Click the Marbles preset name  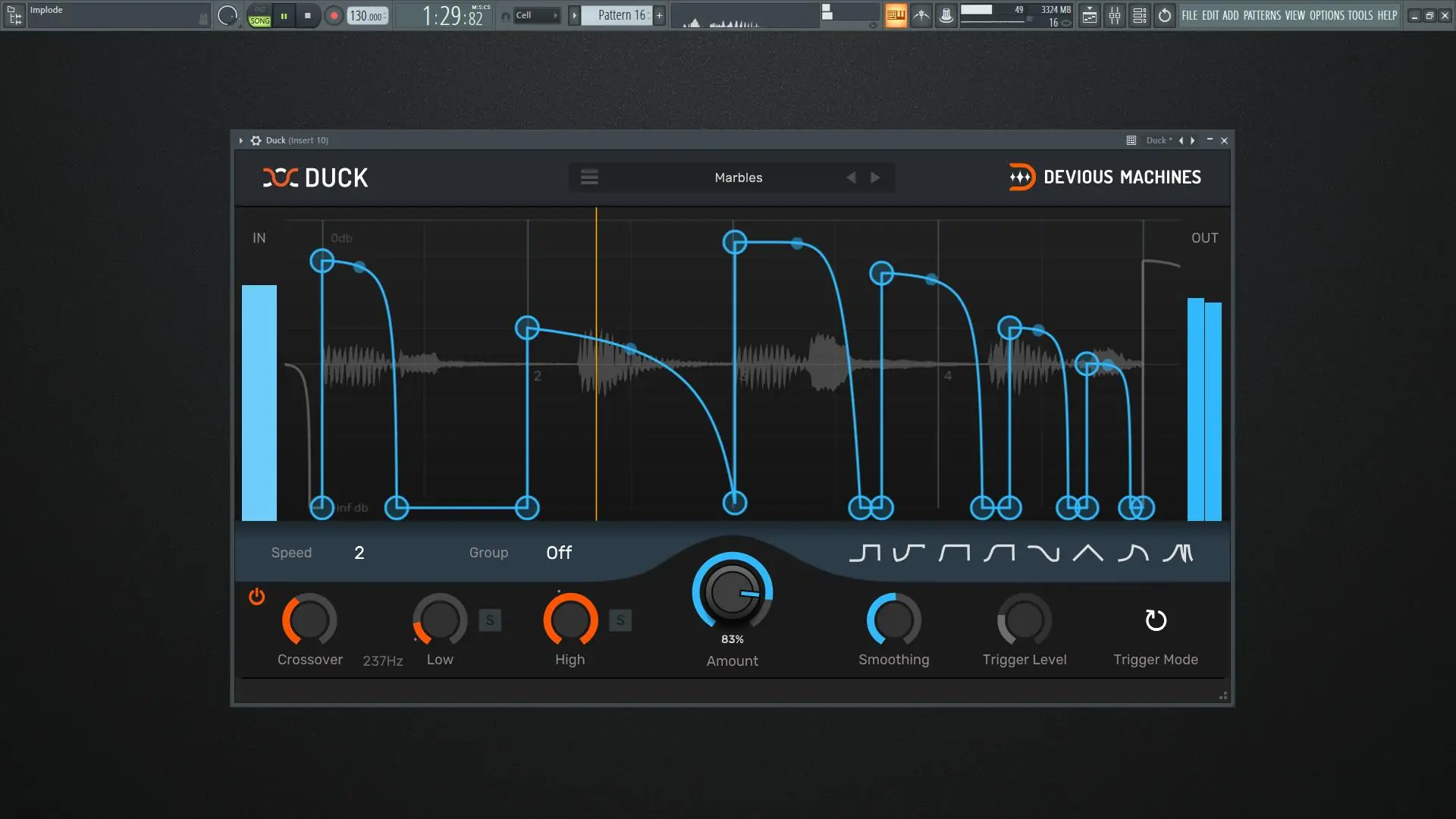738,177
